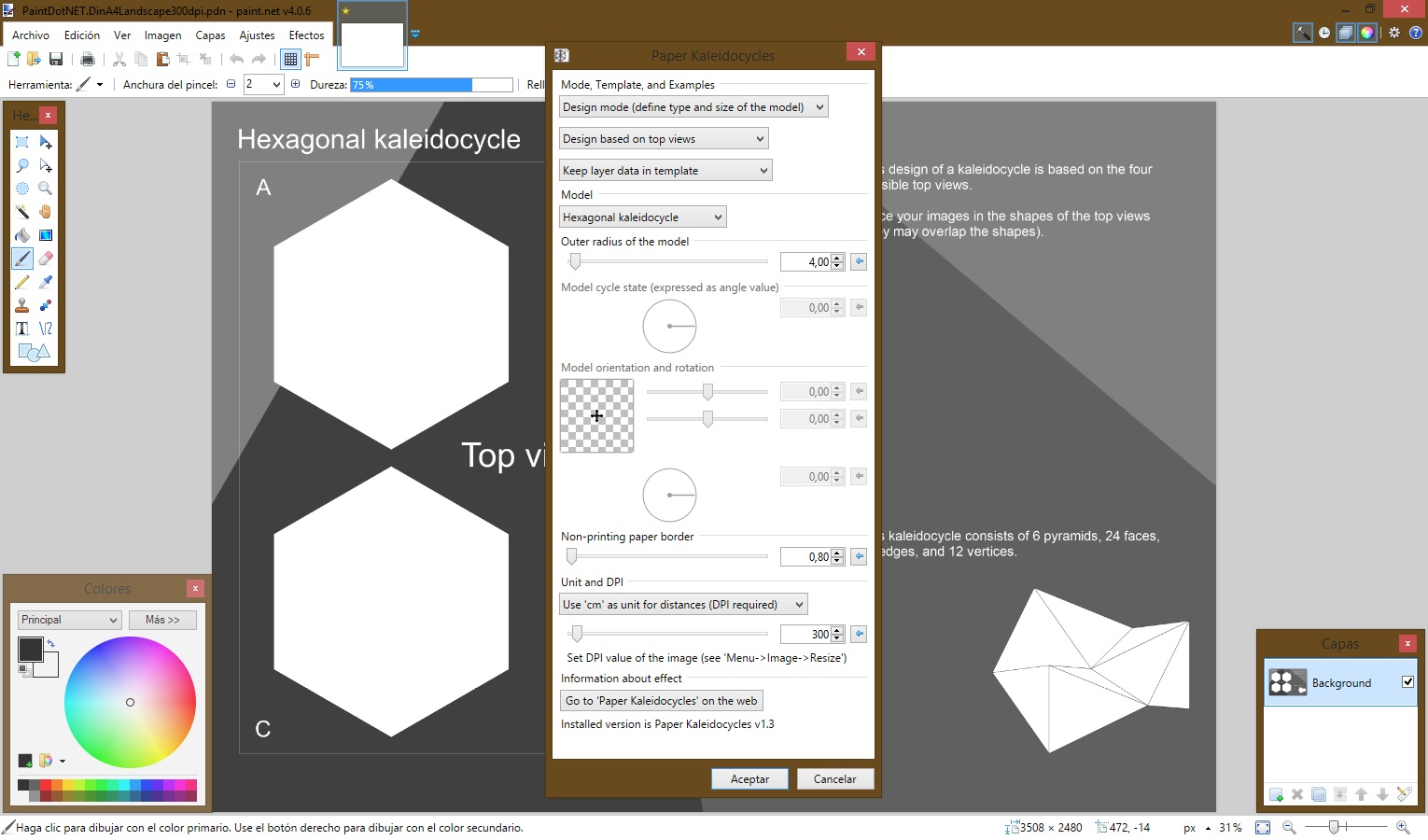This screenshot has height=840, width=1428.
Task: Select the Ellipse Select tool
Action: (22, 189)
